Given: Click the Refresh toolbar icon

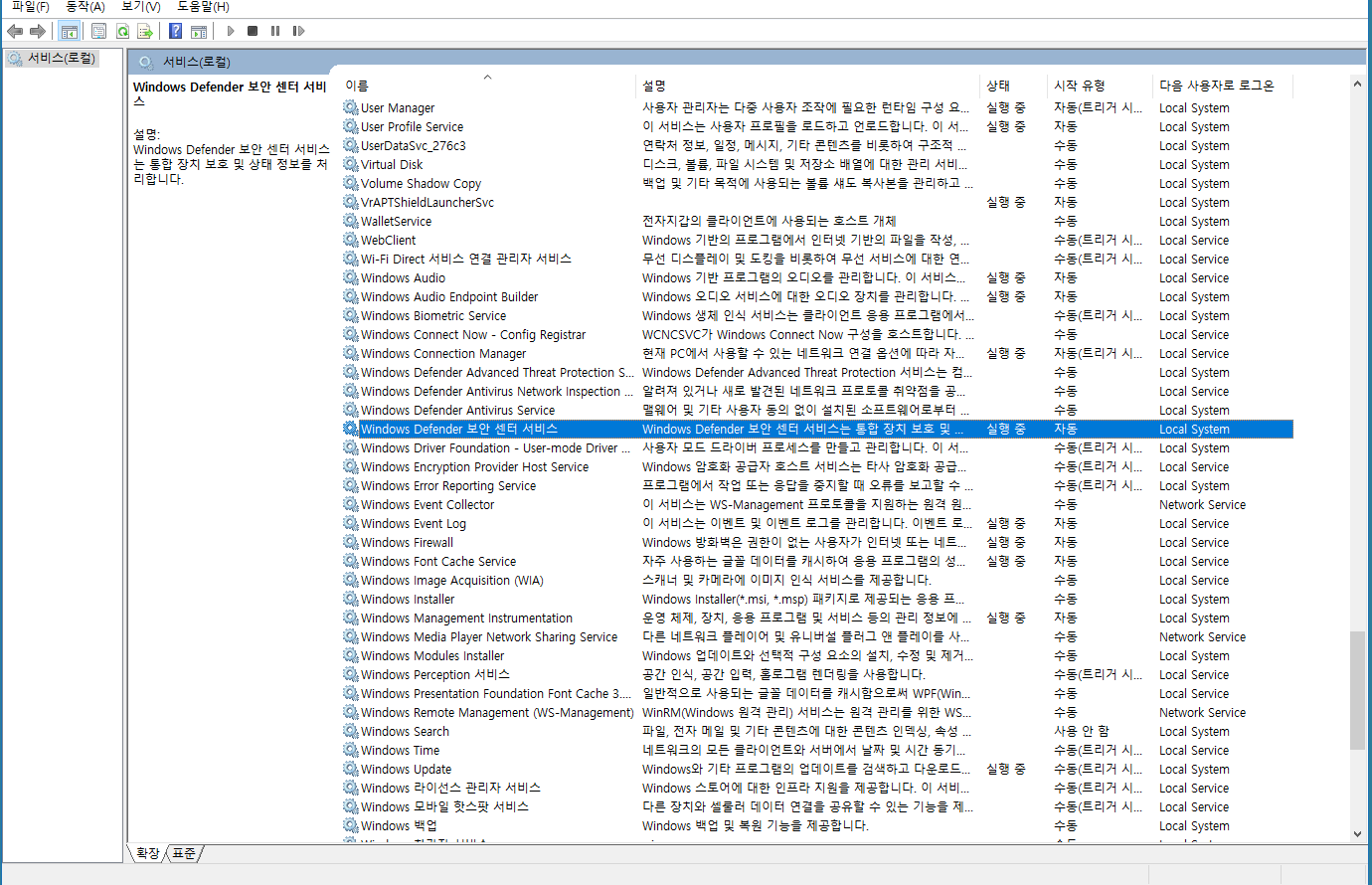Looking at the screenshot, I should click(x=122, y=31).
